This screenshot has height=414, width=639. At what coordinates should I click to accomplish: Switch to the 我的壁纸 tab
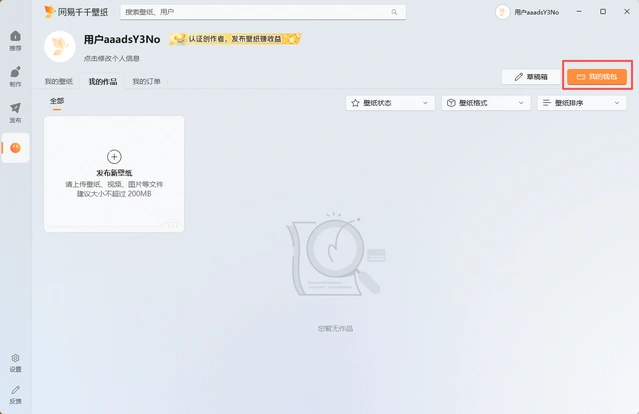click(59, 81)
